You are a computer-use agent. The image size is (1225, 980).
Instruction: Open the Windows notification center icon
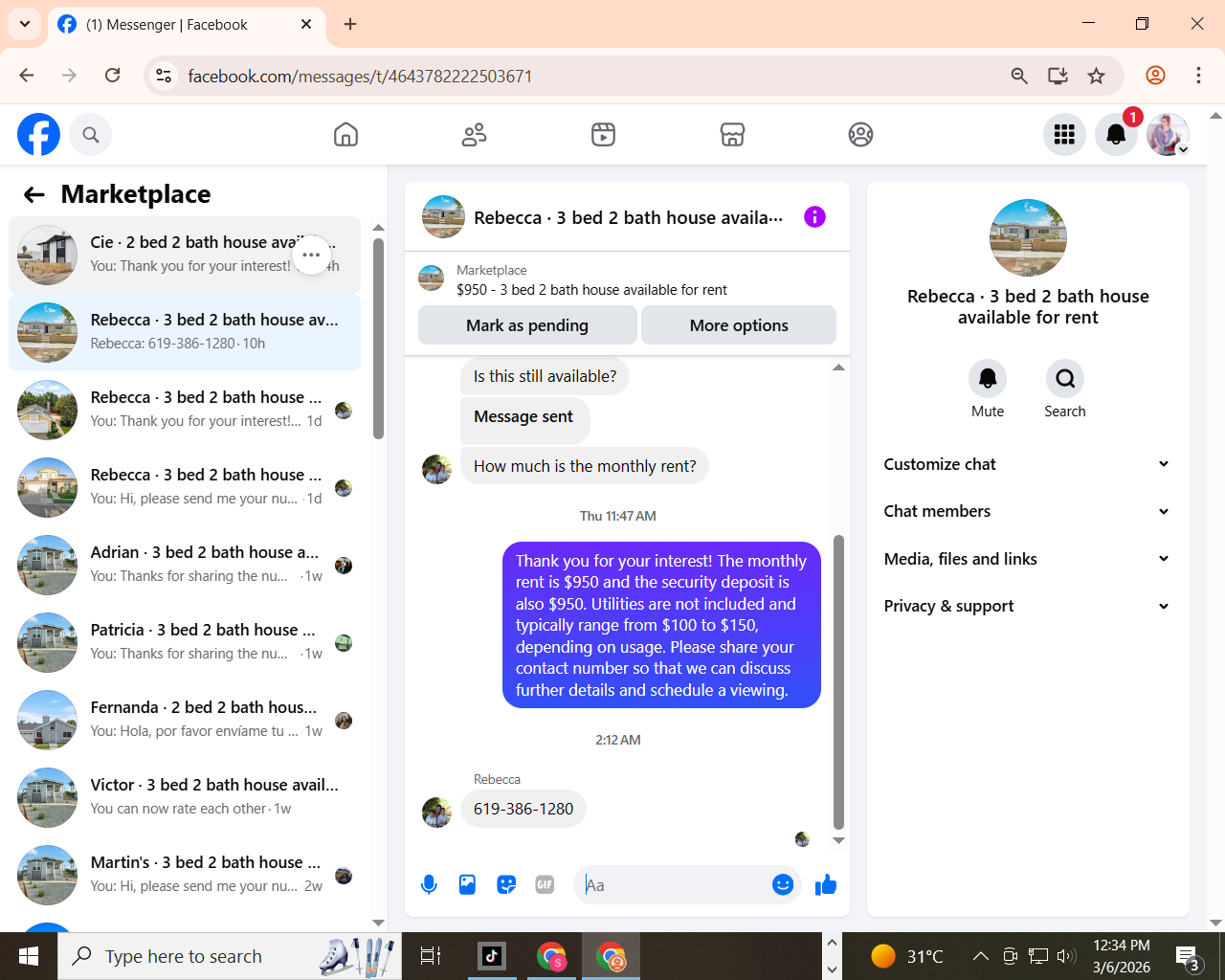(x=1188, y=956)
